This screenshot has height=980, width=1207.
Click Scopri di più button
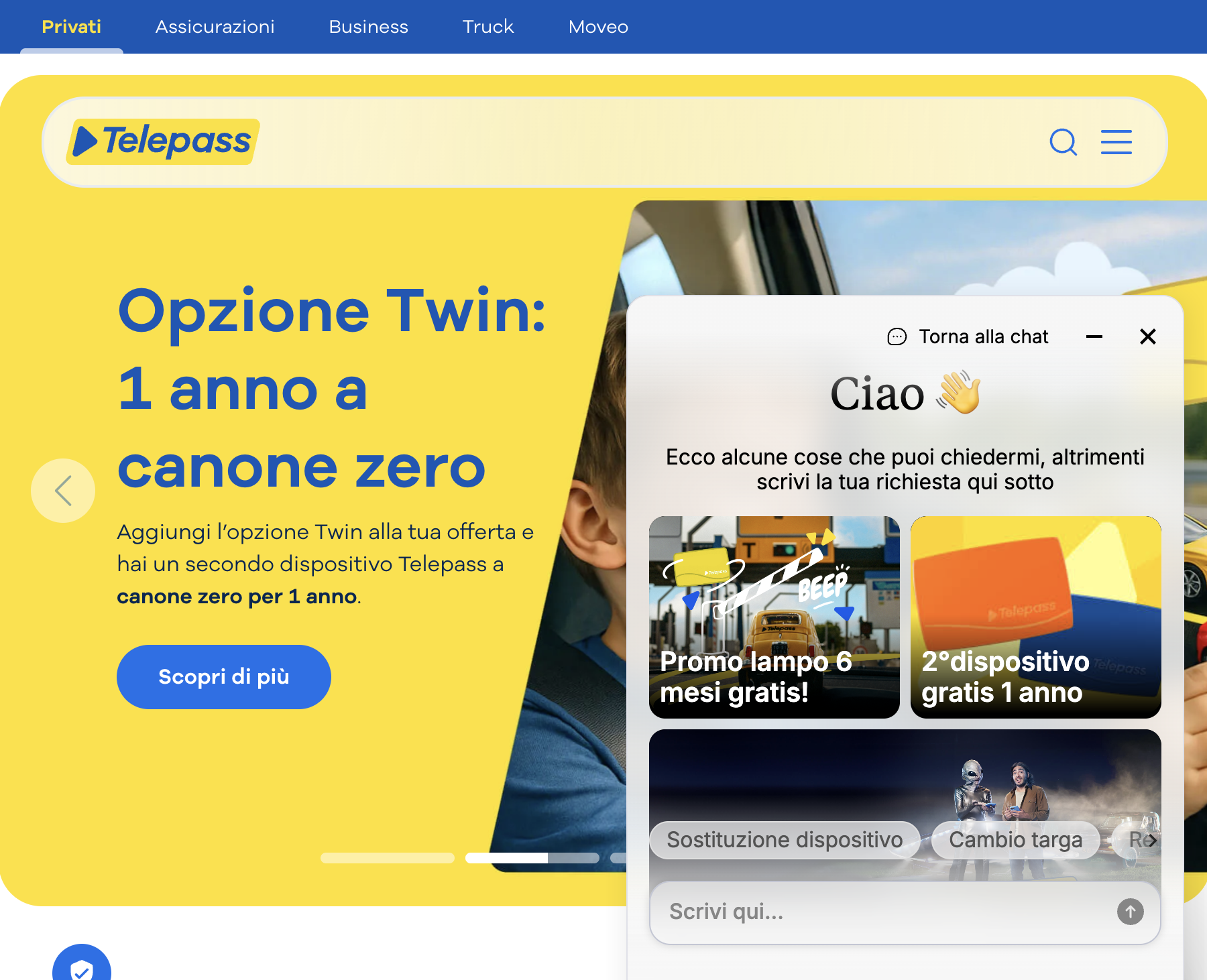click(224, 677)
